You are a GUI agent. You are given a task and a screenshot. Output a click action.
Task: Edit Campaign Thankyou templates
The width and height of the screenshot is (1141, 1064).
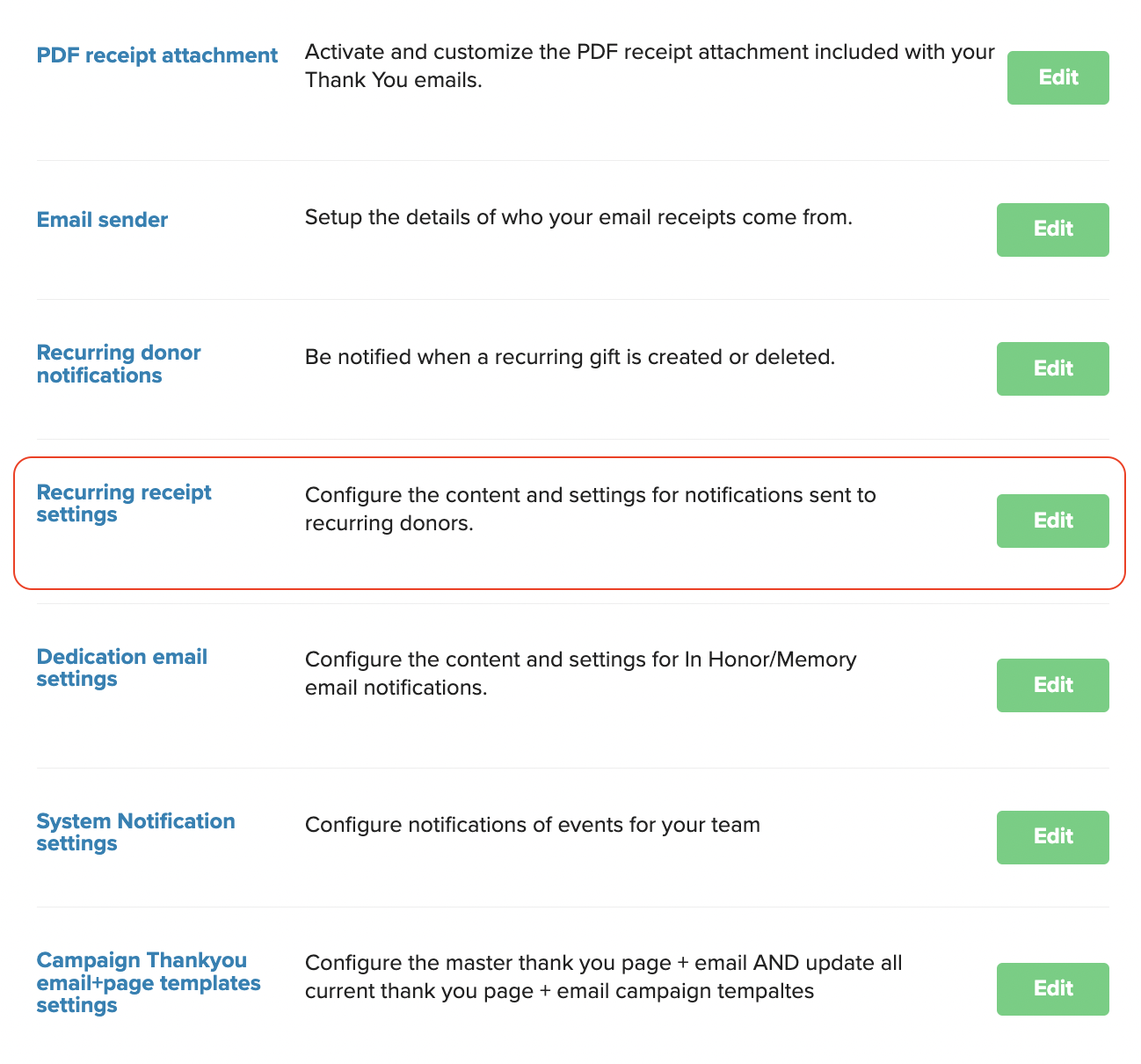(1052, 988)
